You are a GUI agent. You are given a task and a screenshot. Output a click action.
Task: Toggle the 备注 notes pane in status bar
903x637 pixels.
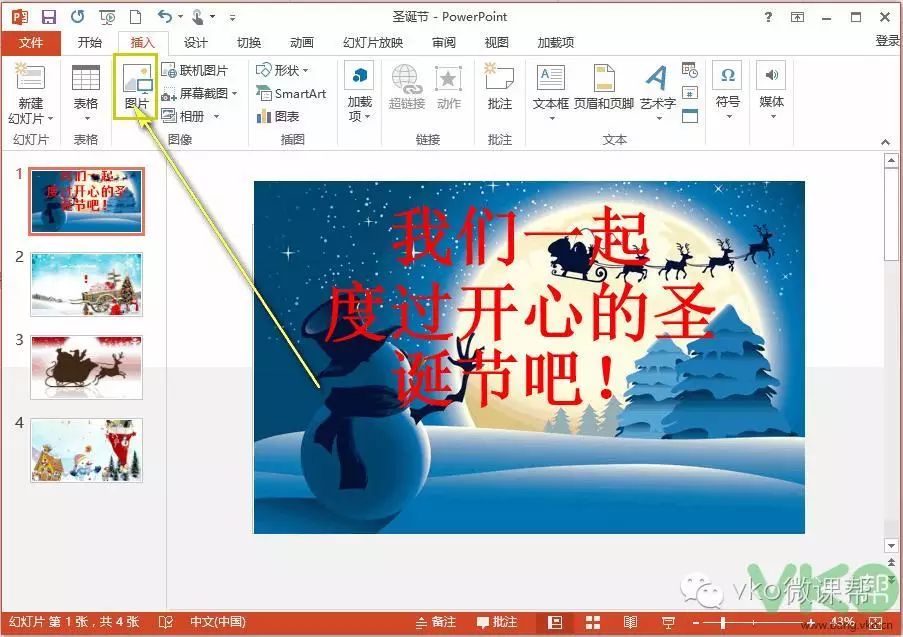436,622
